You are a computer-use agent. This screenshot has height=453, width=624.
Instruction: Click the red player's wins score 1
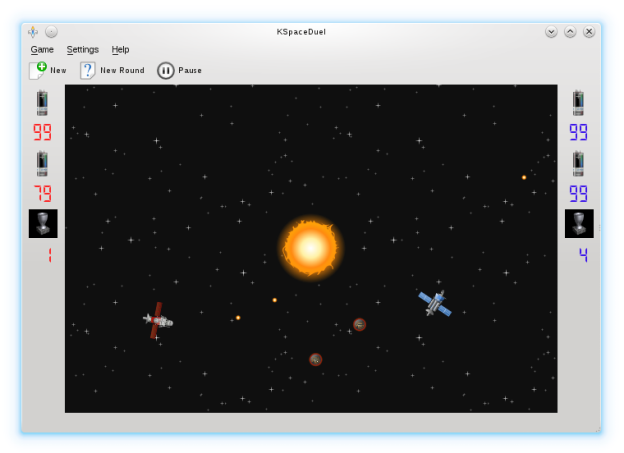click(x=49, y=256)
